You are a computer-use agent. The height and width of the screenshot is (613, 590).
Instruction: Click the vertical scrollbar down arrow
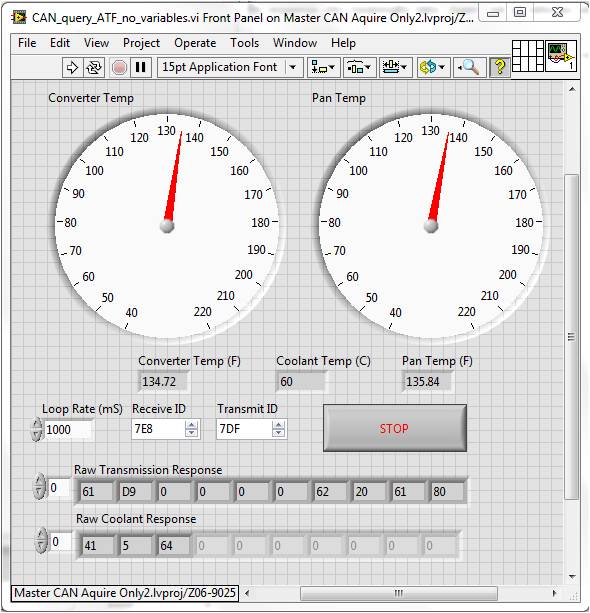(572, 576)
